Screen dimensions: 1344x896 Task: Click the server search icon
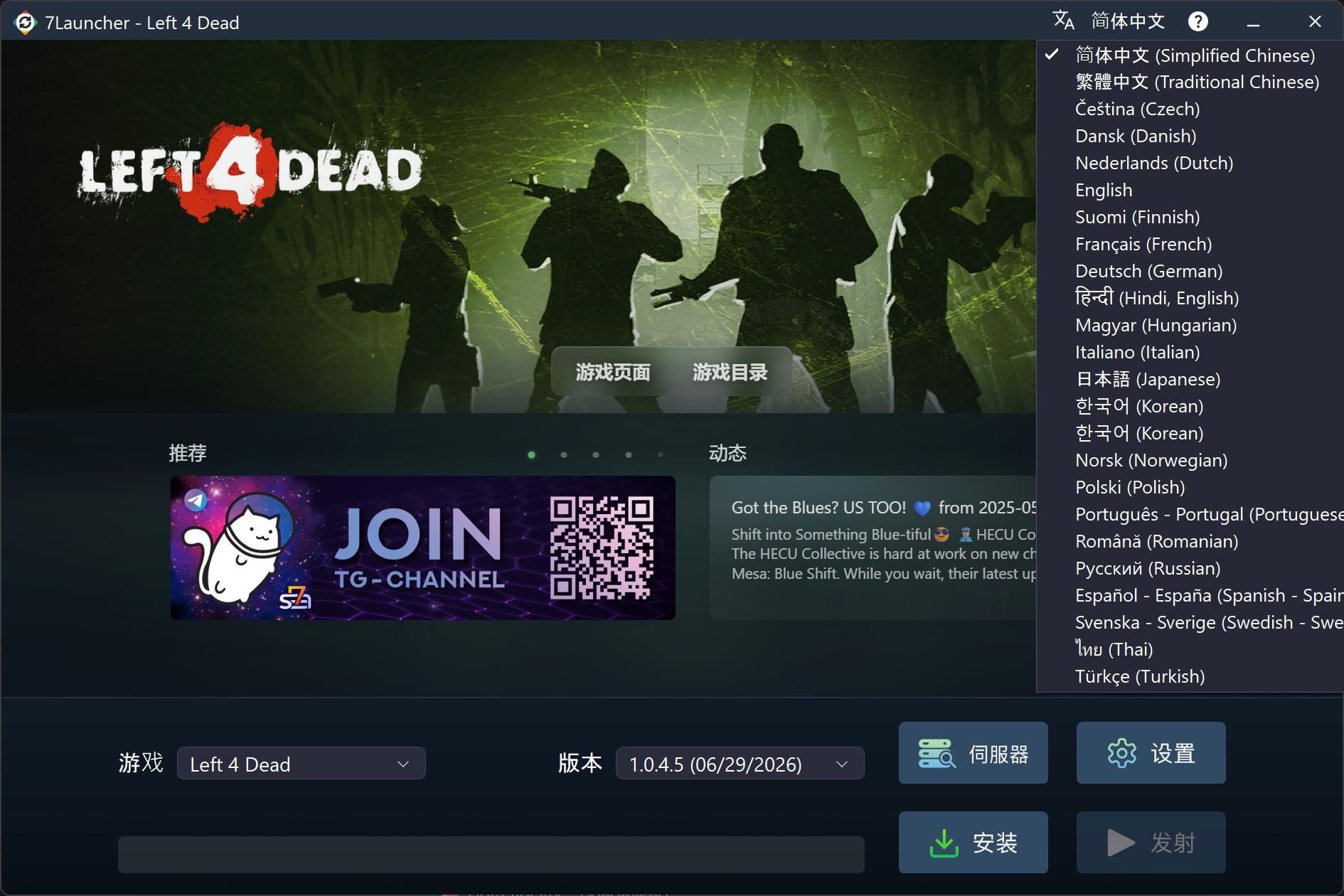937,753
